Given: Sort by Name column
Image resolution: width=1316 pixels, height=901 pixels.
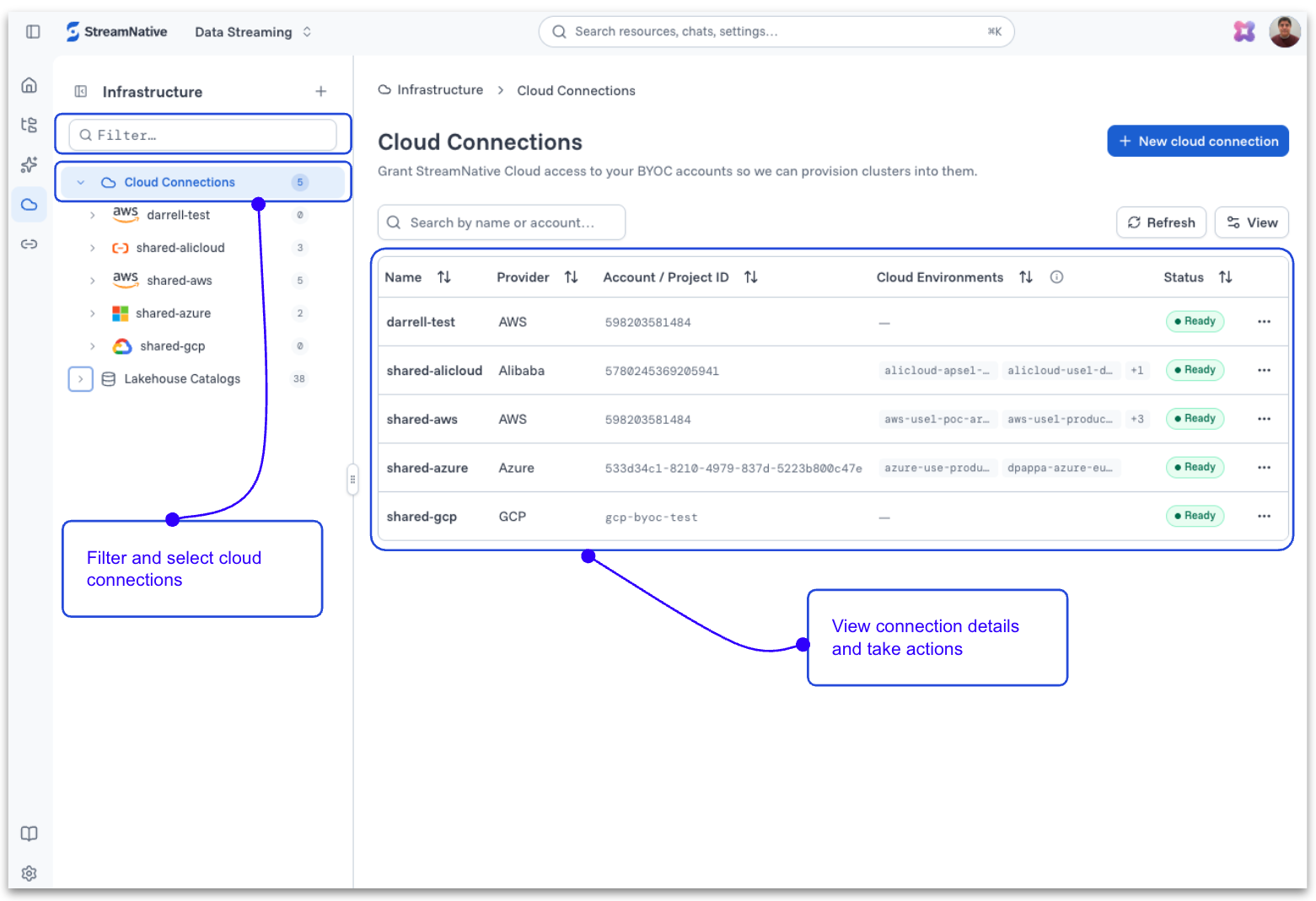Looking at the screenshot, I should click(x=444, y=277).
